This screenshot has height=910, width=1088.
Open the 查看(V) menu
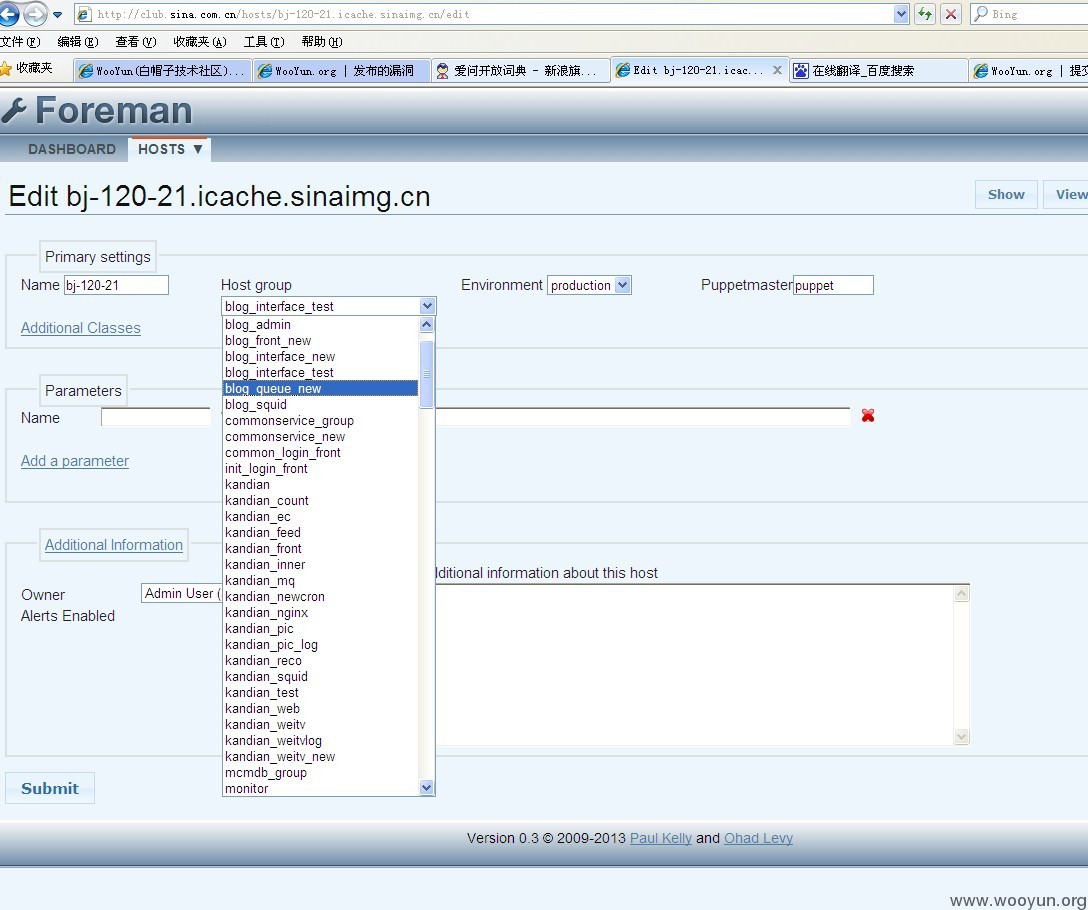pyautogui.click(x=136, y=42)
